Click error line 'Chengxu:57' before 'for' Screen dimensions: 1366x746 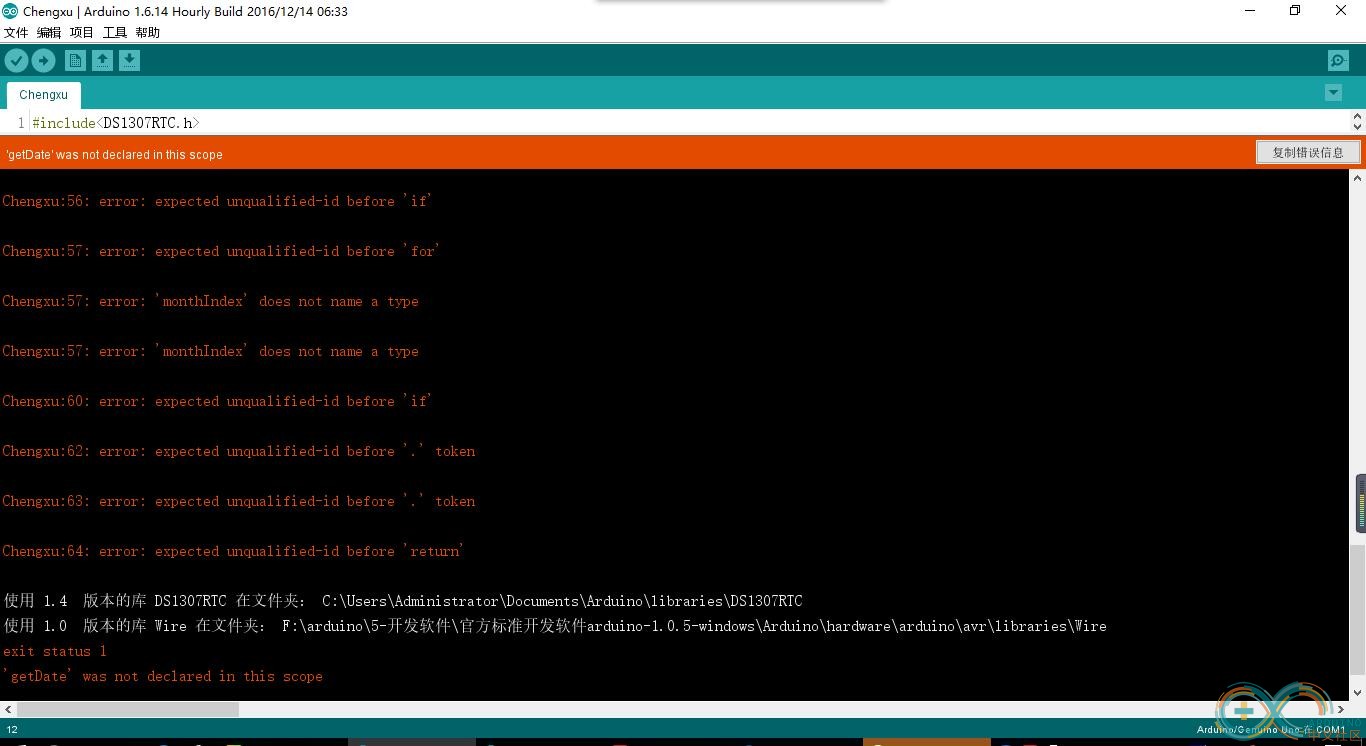pos(221,251)
